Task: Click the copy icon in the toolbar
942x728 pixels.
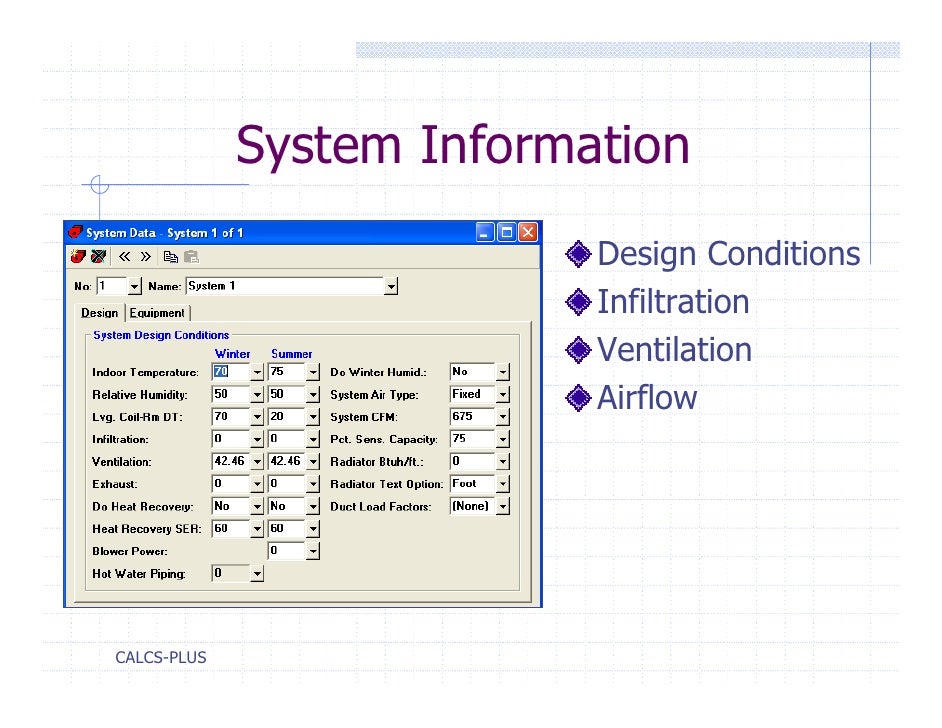Action: [171, 257]
